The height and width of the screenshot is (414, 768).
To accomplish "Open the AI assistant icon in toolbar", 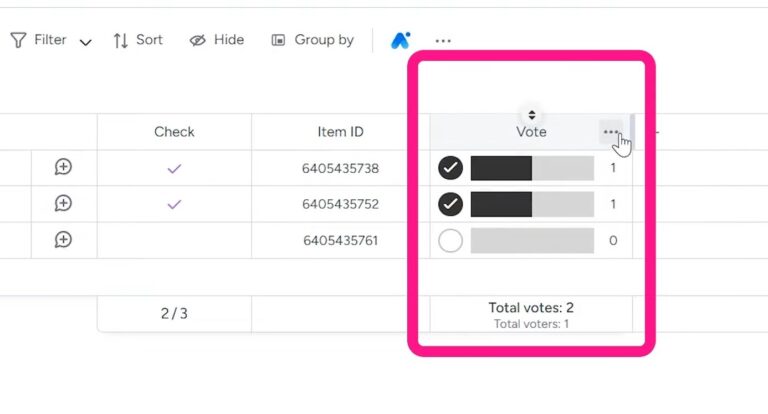I will pos(401,40).
